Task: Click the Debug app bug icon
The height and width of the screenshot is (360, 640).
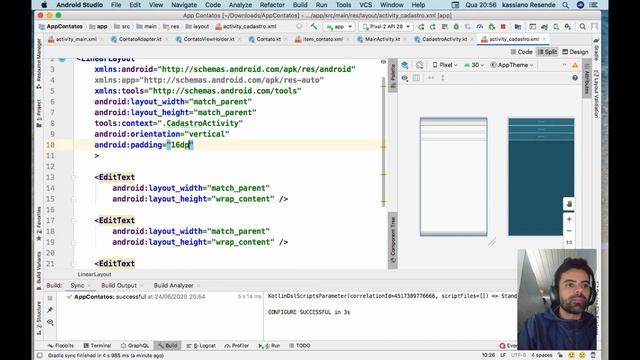Action: click(x=456, y=27)
